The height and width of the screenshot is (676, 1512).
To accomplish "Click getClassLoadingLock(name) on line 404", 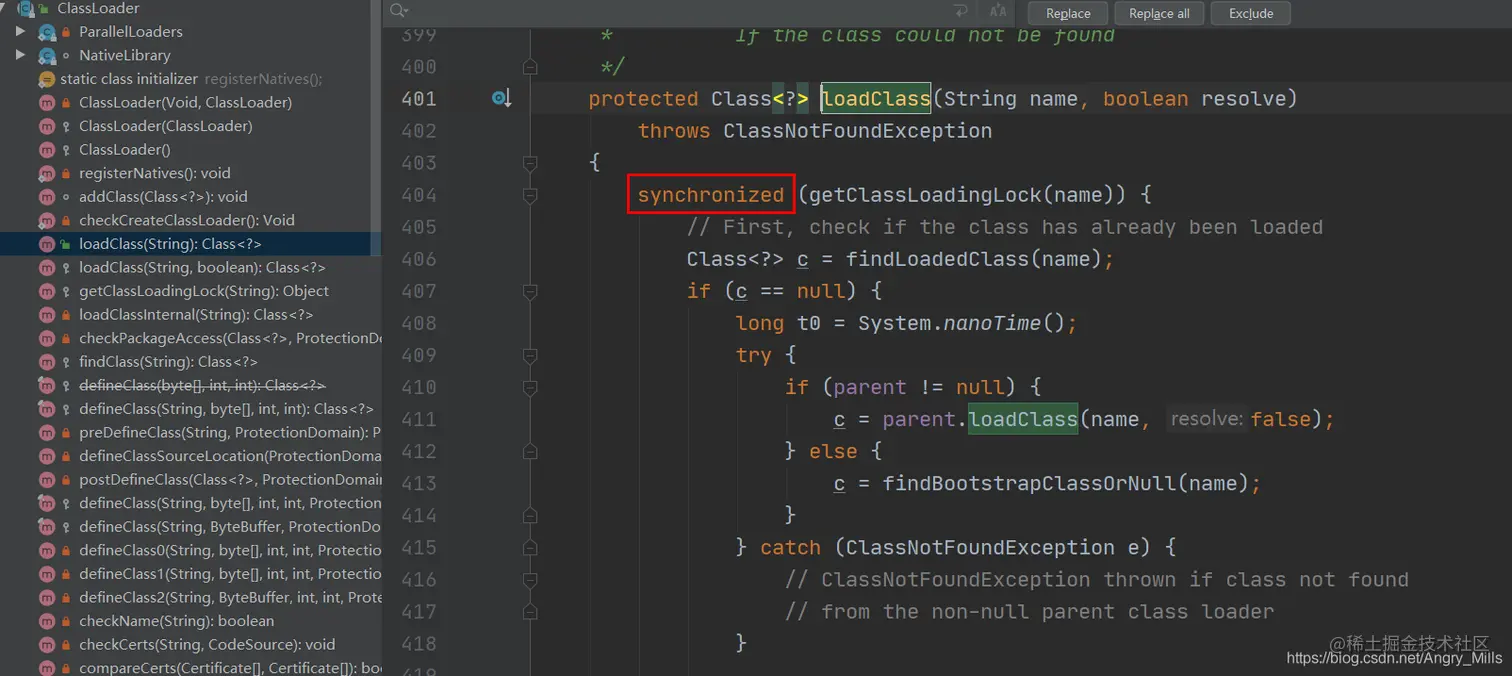I will (961, 195).
